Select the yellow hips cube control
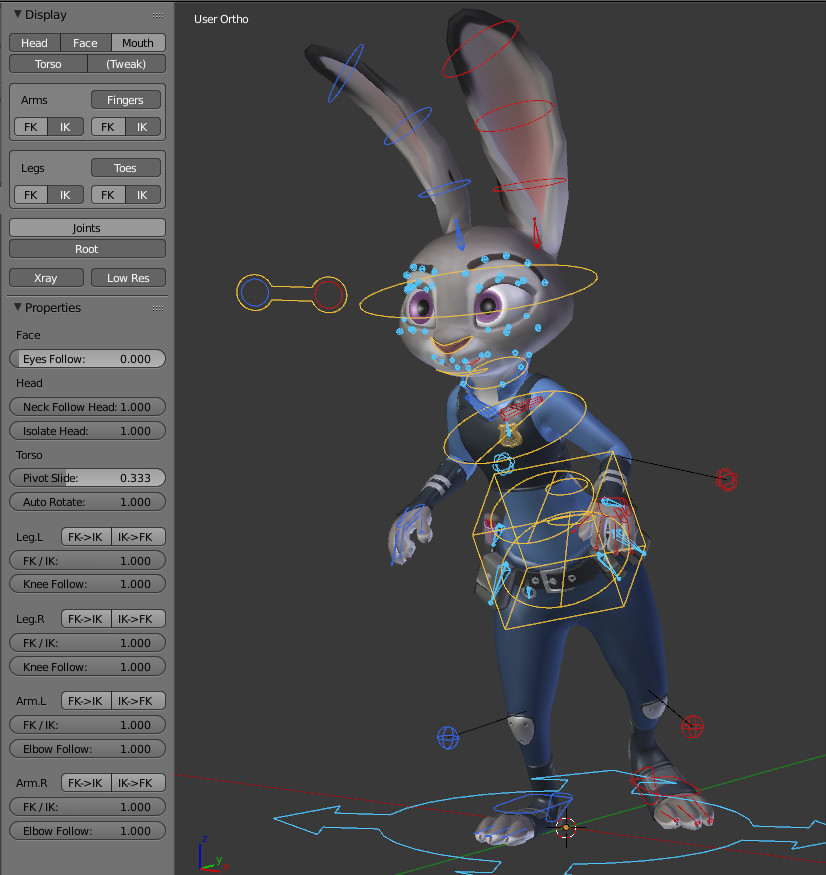The height and width of the screenshot is (875, 826). 558,540
